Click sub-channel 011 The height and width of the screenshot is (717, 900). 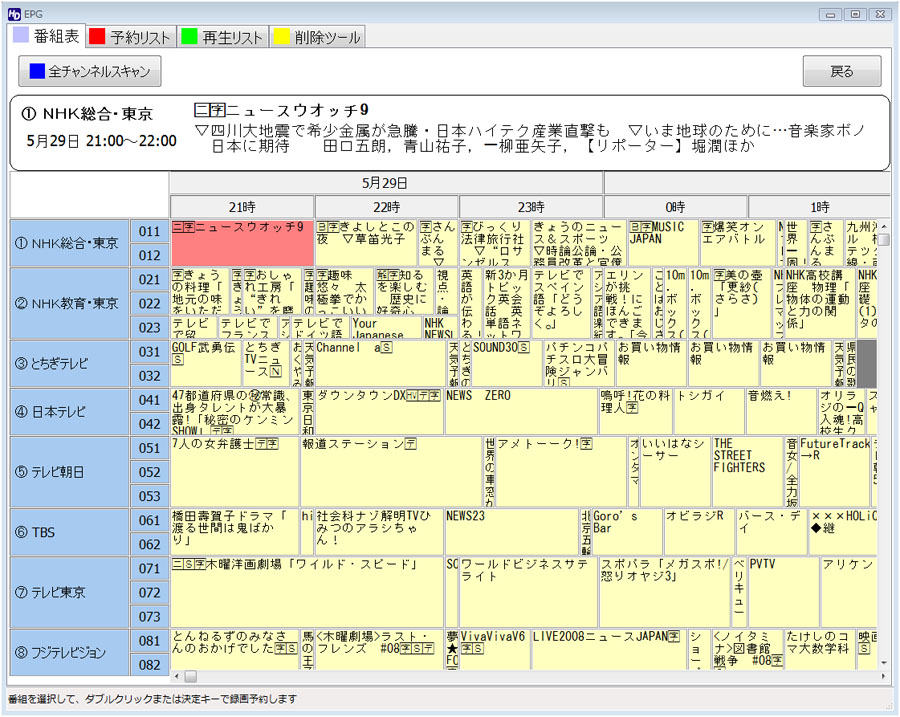[x=149, y=231]
